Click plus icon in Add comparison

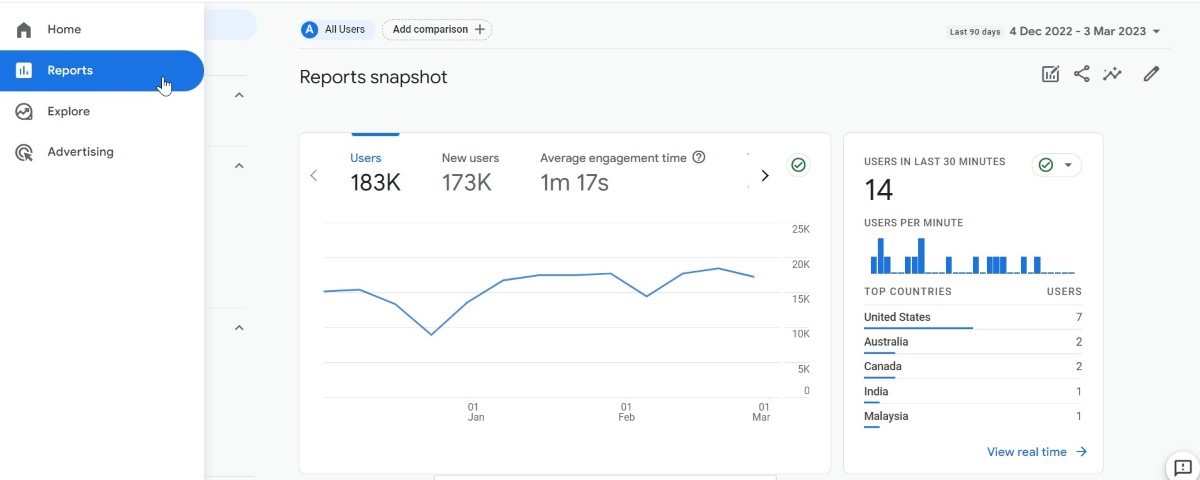coord(480,30)
